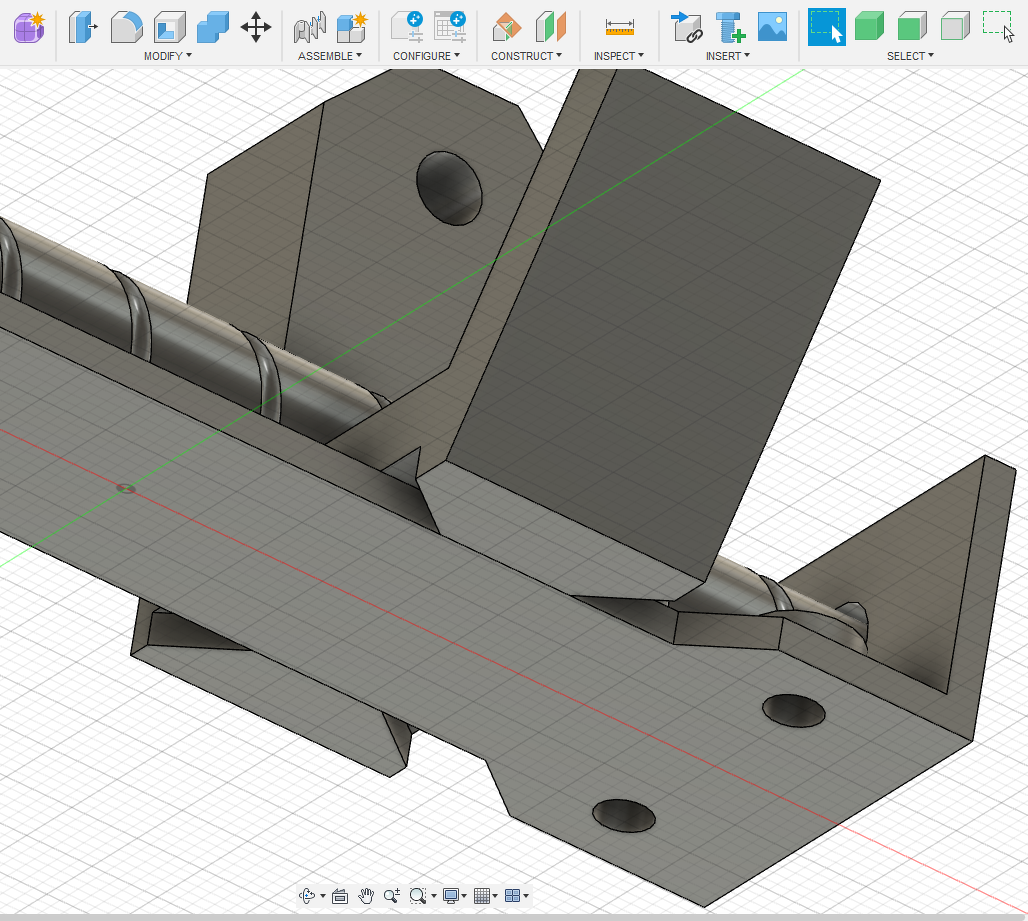1028x921 pixels.
Task: Click the Configuration Table icon
Action: (450, 28)
